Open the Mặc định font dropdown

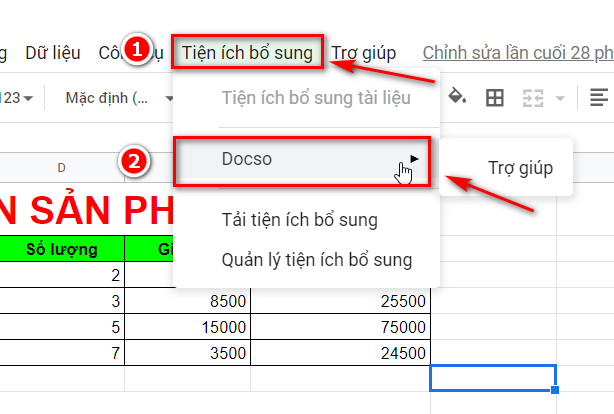(117, 98)
